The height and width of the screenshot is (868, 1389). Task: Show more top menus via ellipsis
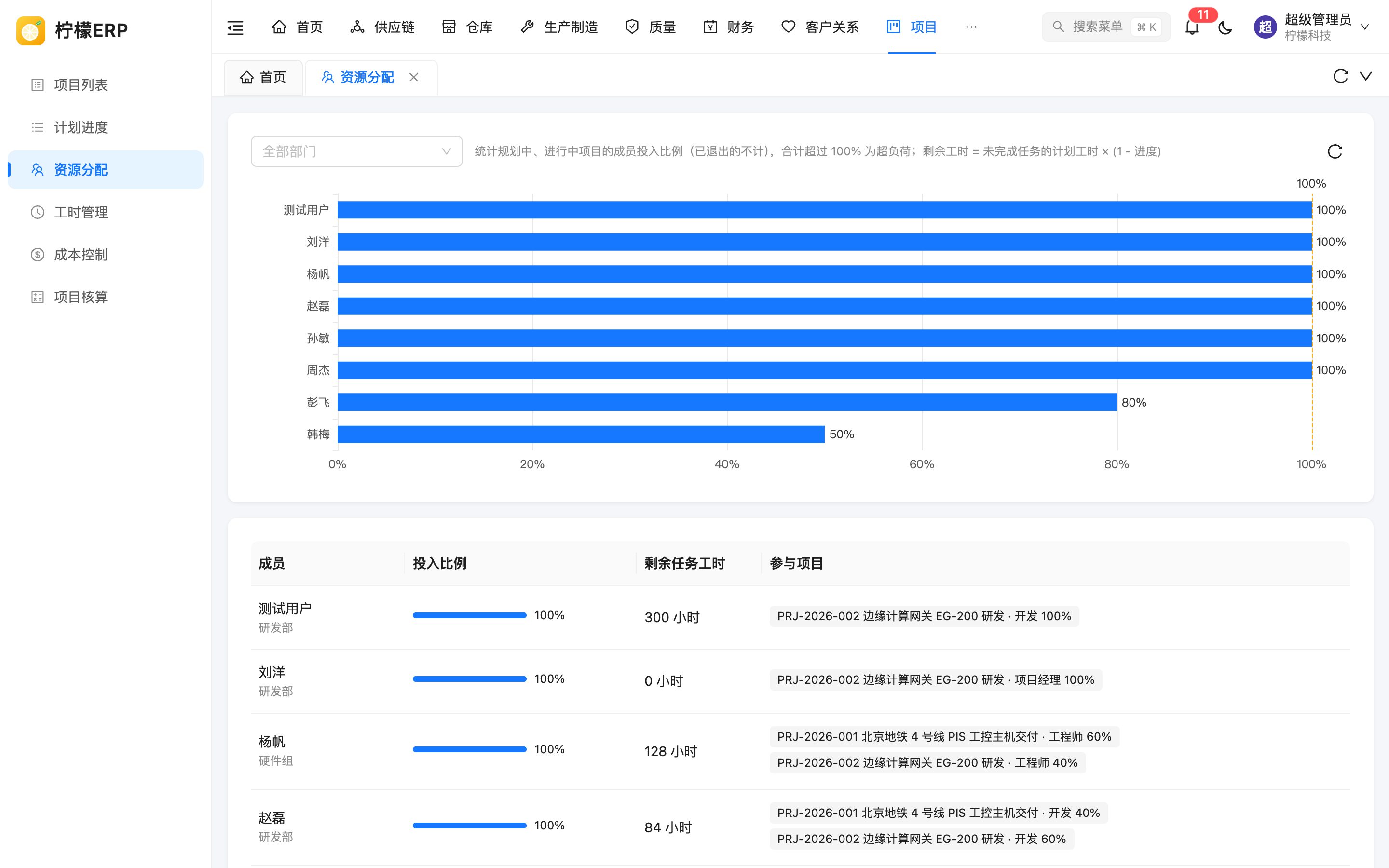tap(971, 27)
